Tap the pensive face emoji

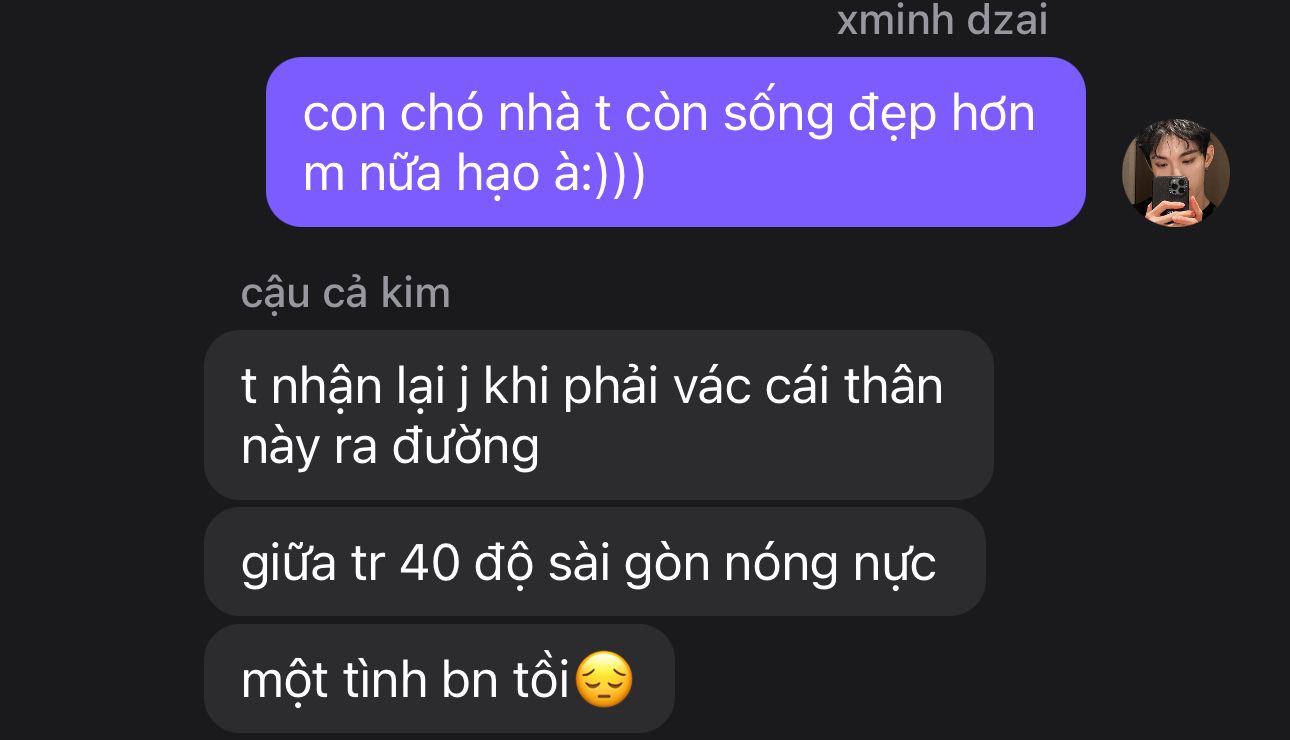[x=605, y=680]
